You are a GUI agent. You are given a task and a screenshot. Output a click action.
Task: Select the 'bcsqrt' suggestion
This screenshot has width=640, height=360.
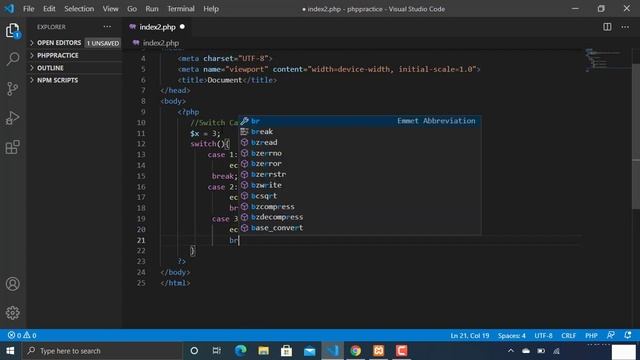pos(360,196)
